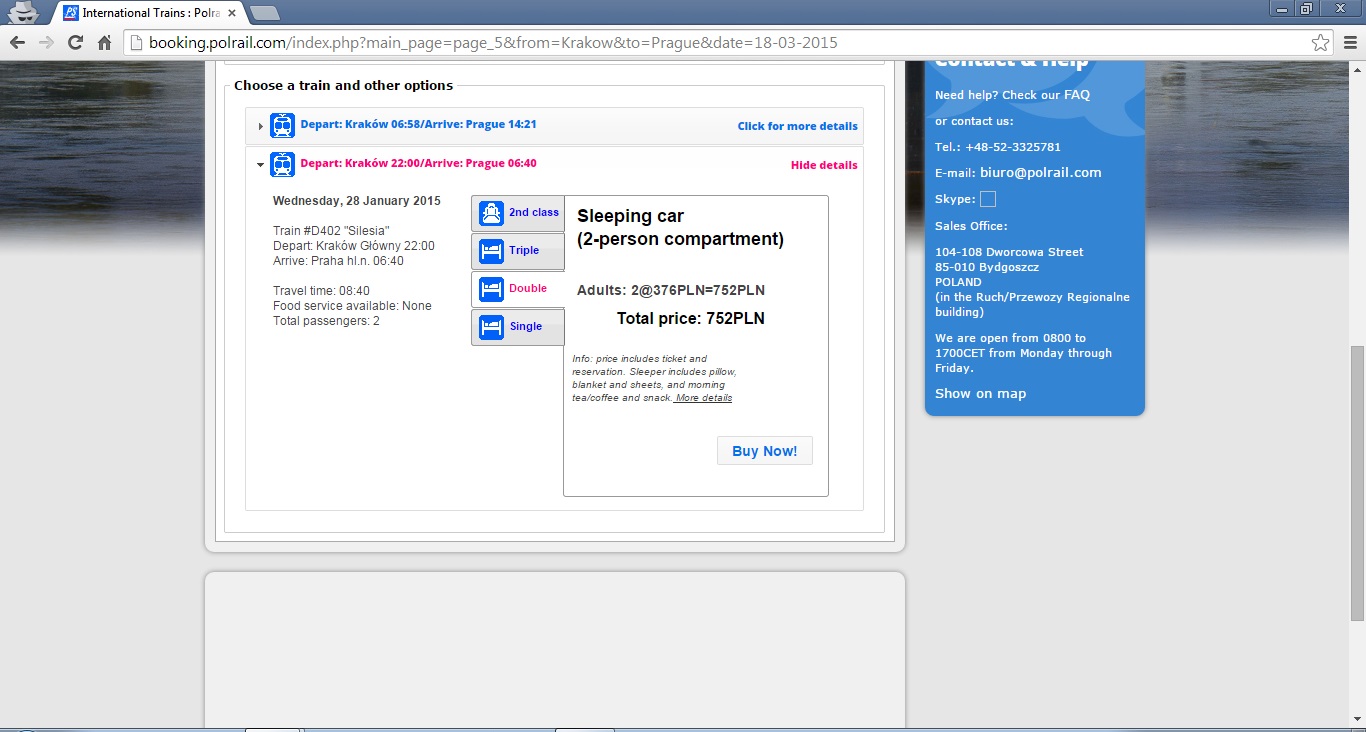Click the train icon of the 22:00 departure
1366x732 pixels.
pos(283,164)
